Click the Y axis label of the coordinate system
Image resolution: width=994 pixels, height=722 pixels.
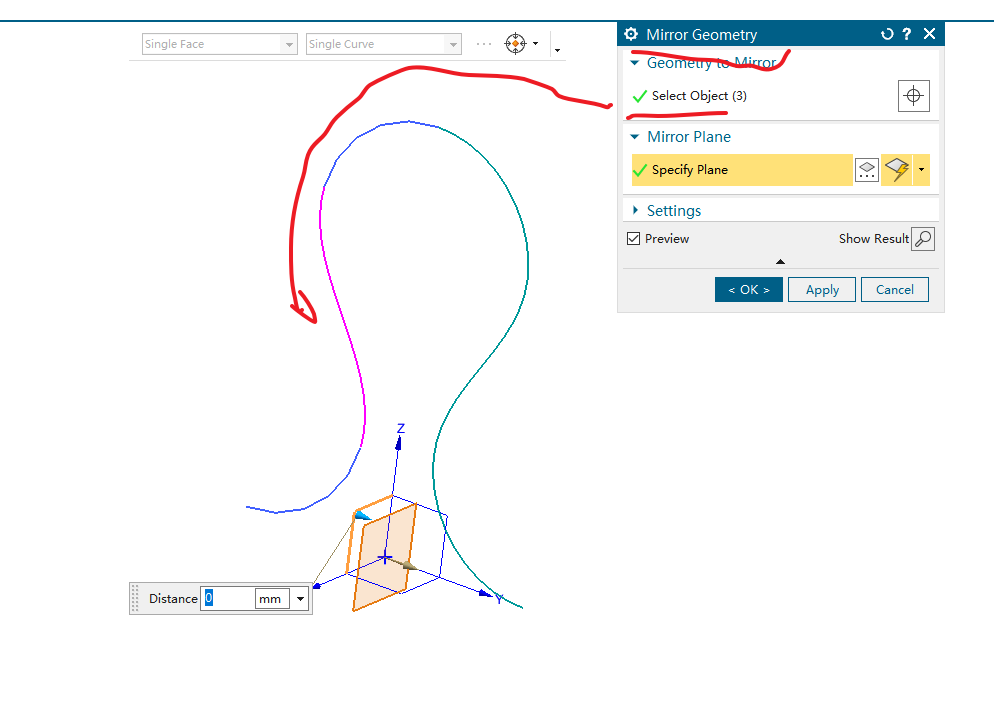point(500,599)
